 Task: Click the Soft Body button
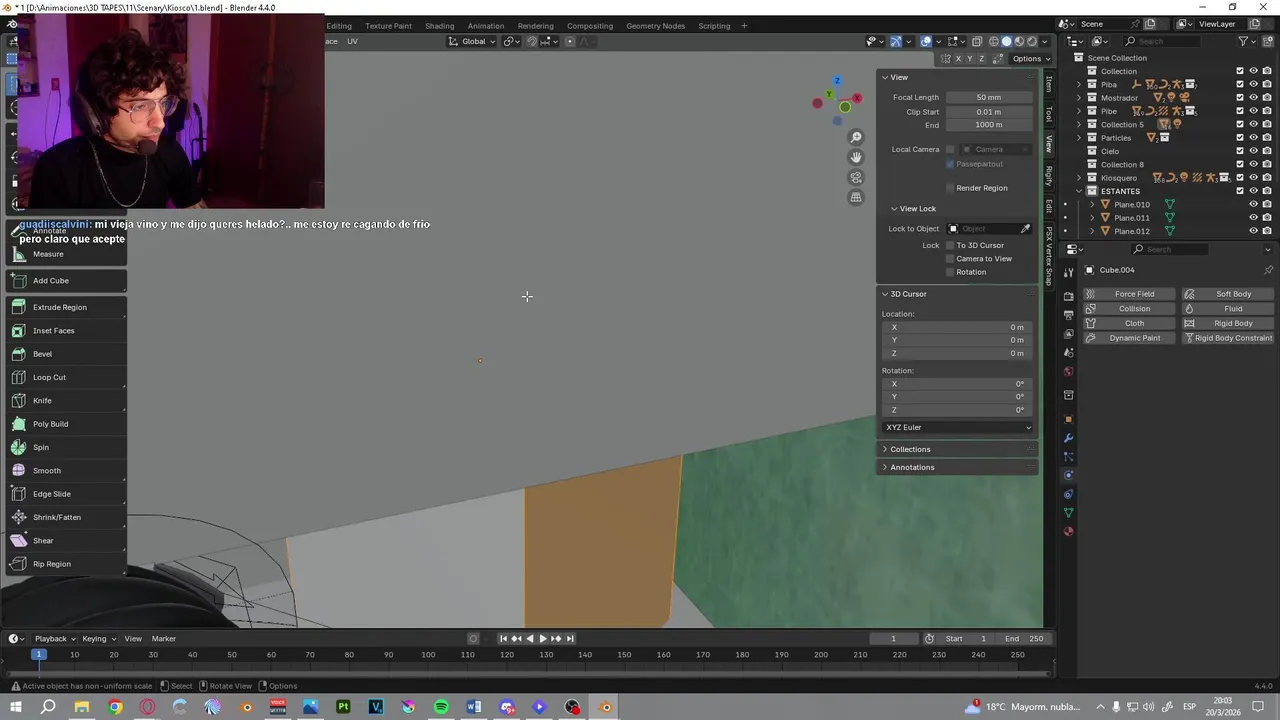pos(1227,294)
